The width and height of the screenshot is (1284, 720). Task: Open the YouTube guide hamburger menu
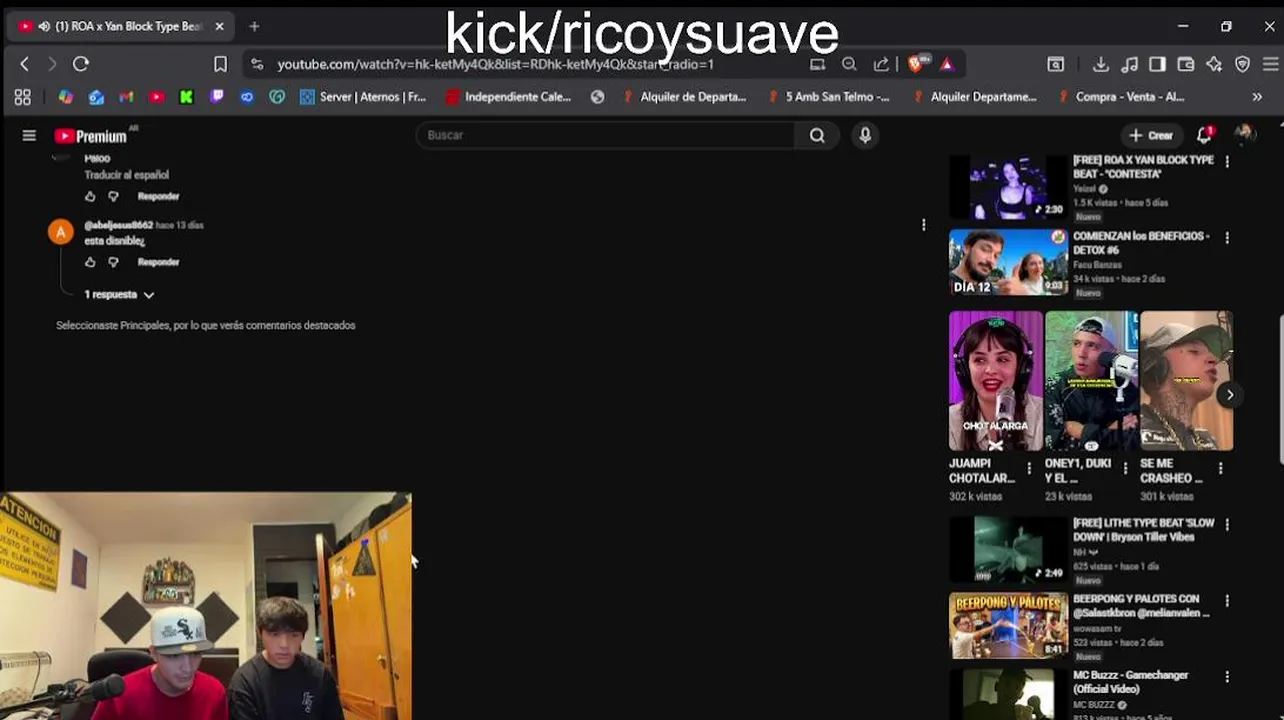coord(29,136)
